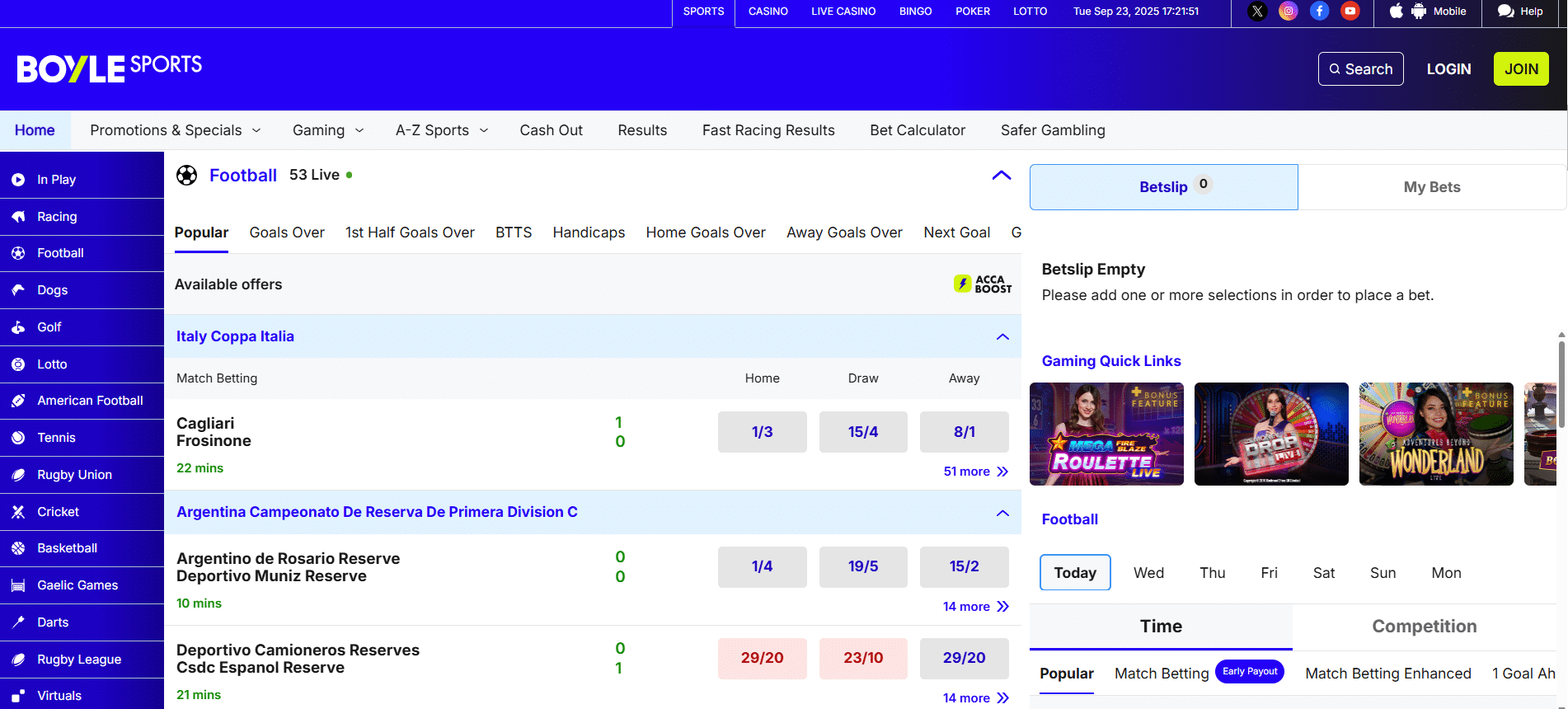Select Deportivo Camioneros home odds 29/20
The image size is (1568, 709).
point(762,658)
